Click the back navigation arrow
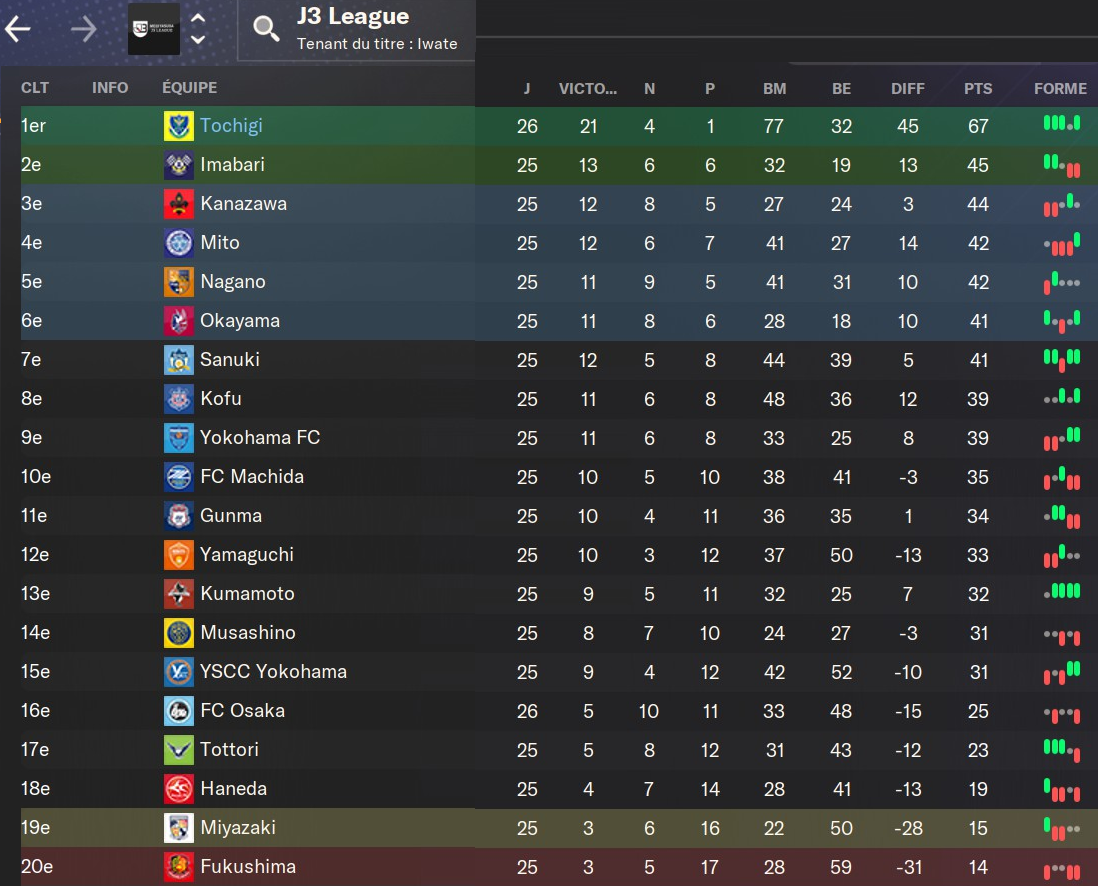Viewport: 1098px width, 886px height. pyautogui.click(x=18, y=29)
